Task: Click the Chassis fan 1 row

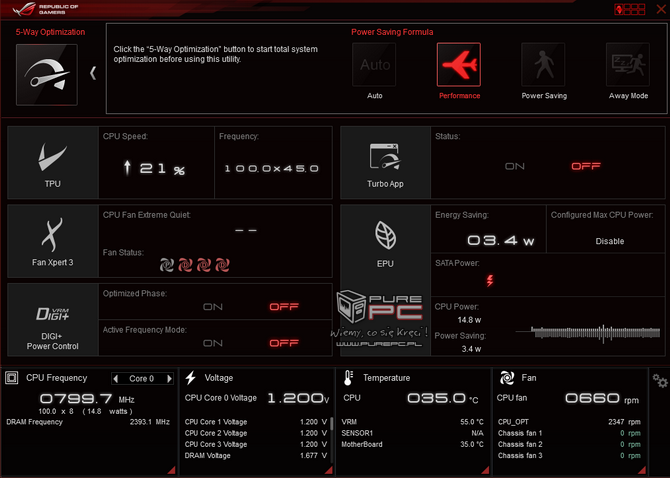Action: [x=569, y=433]
